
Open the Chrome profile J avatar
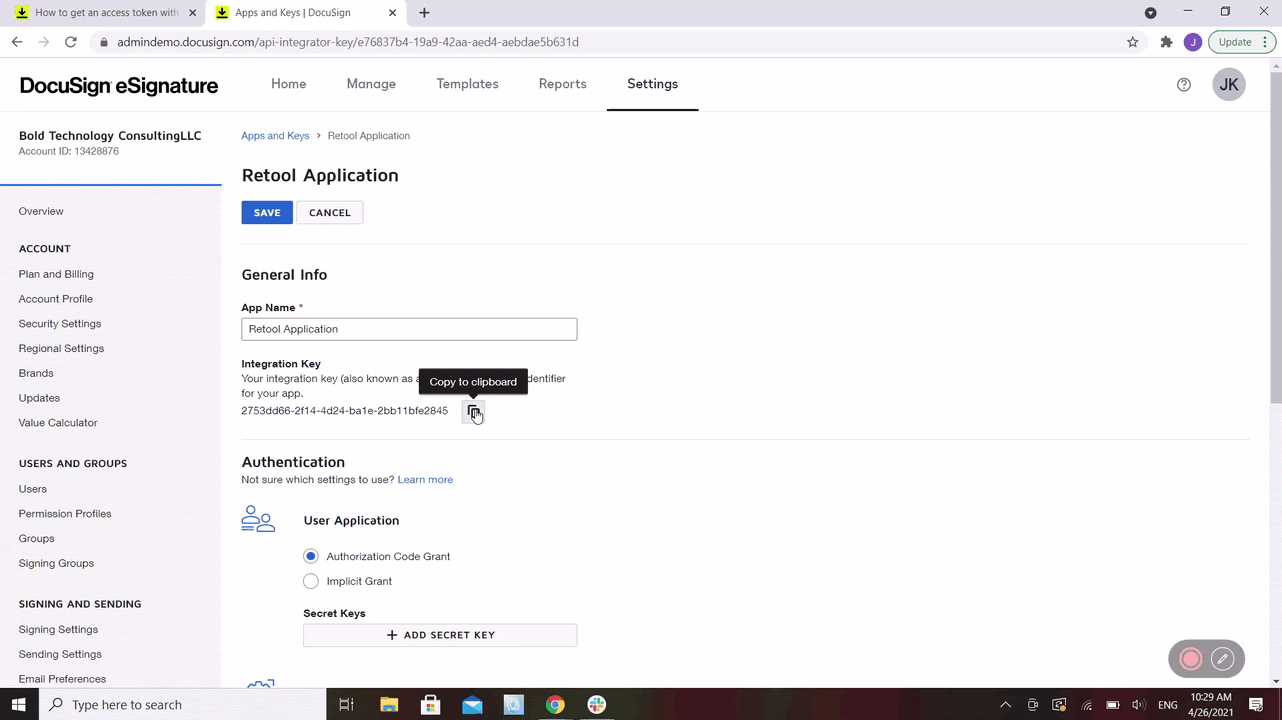click(x=1192, y=42)
